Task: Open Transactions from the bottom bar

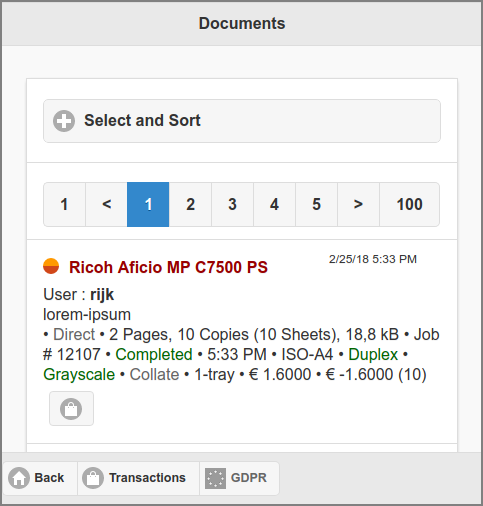Action: (138, 478)
